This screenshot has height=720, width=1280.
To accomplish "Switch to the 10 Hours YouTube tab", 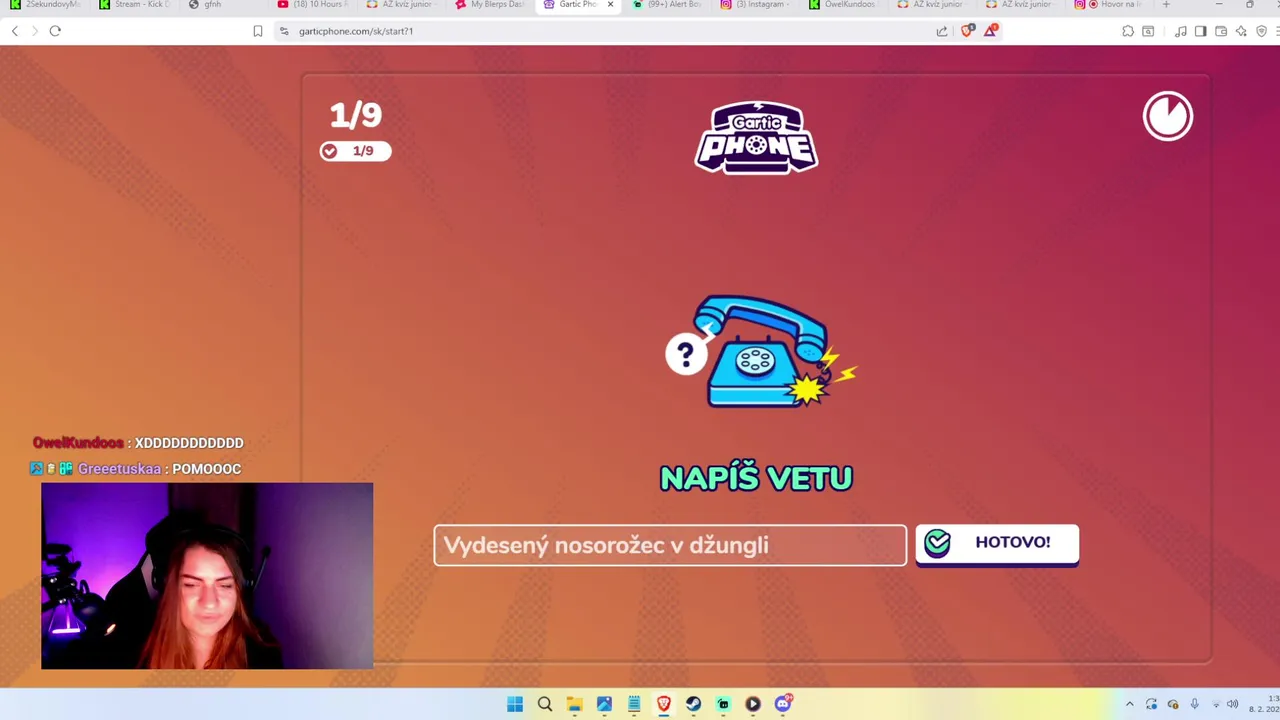I will (x=314, y=5).
